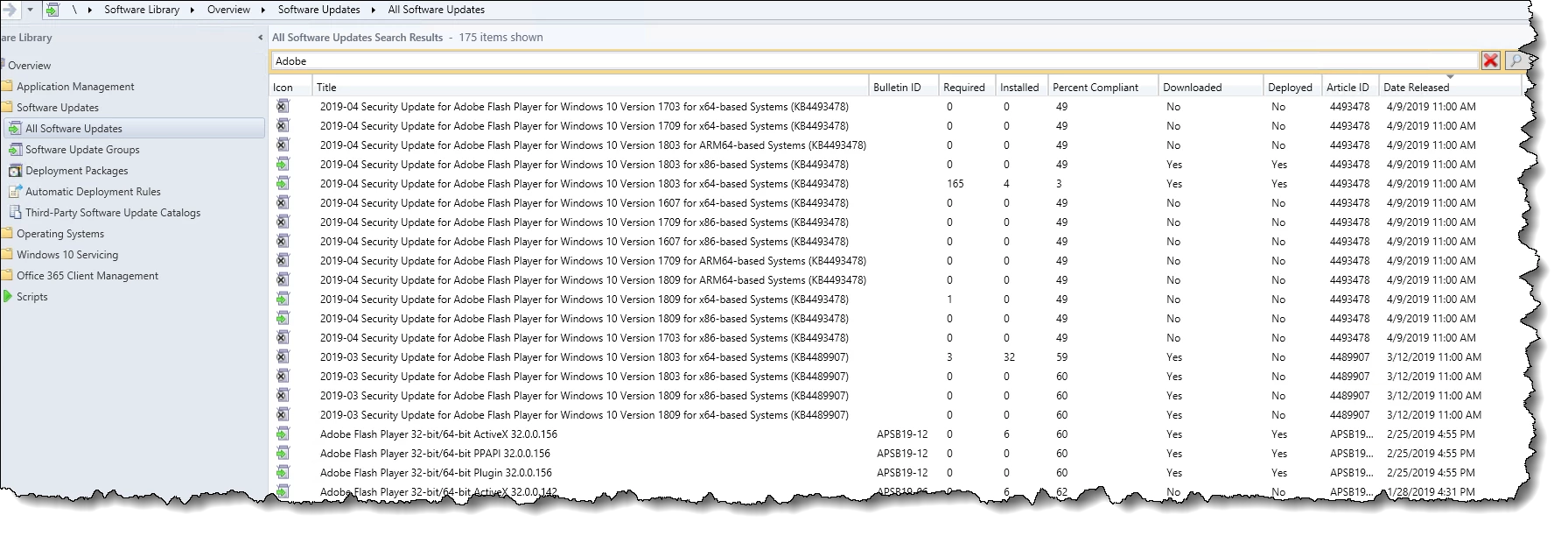The width and height of the screenshot is (1568, 536).
Task: Sort by Icon column header
Action: pos(290,87)
